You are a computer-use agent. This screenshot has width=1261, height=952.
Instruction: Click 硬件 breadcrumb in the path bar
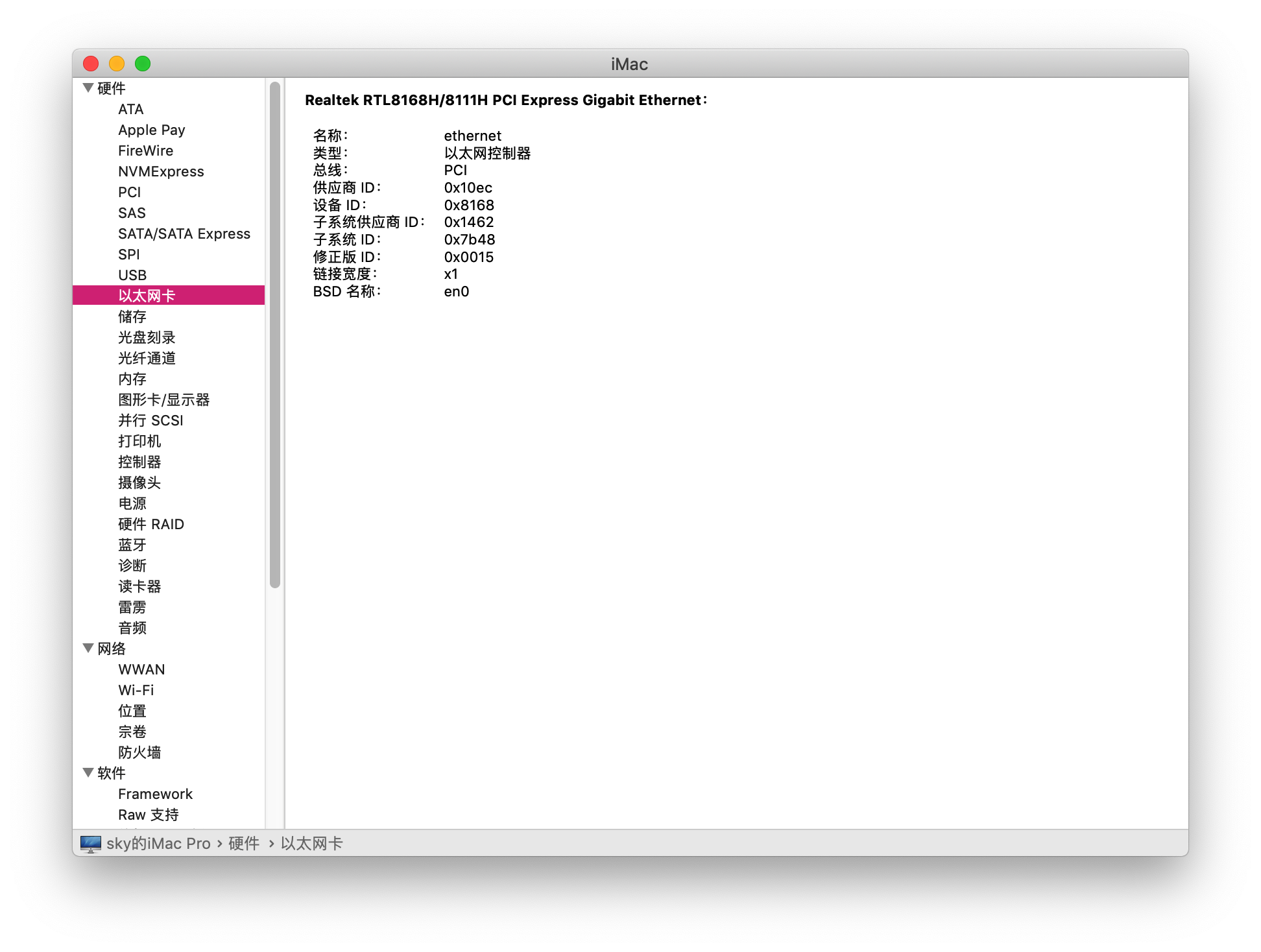point(244,844)
